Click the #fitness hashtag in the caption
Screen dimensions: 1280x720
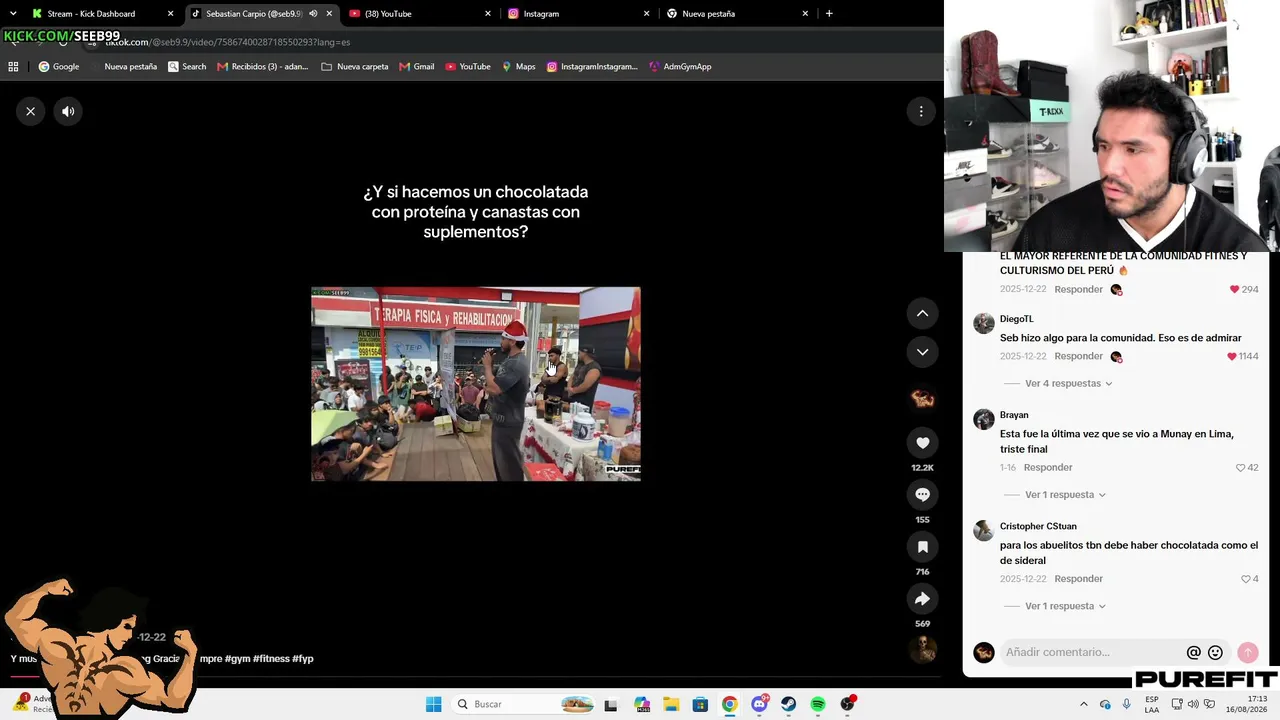coord(271,659)
